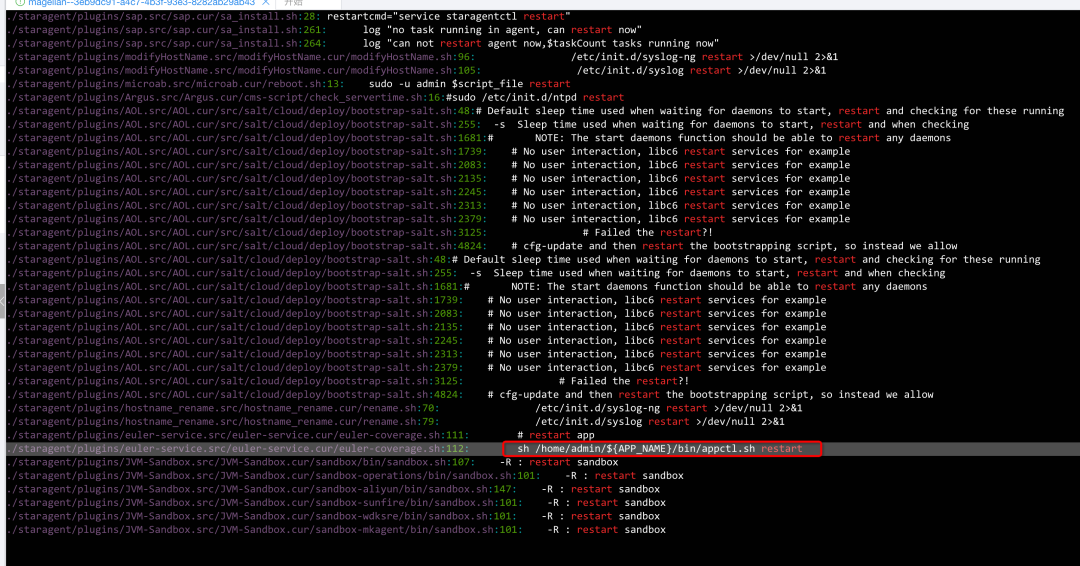Click the modifyHostName.sh:105 syslog restart line
Viewport: 1080px width, 566px height.
(701, 71)
